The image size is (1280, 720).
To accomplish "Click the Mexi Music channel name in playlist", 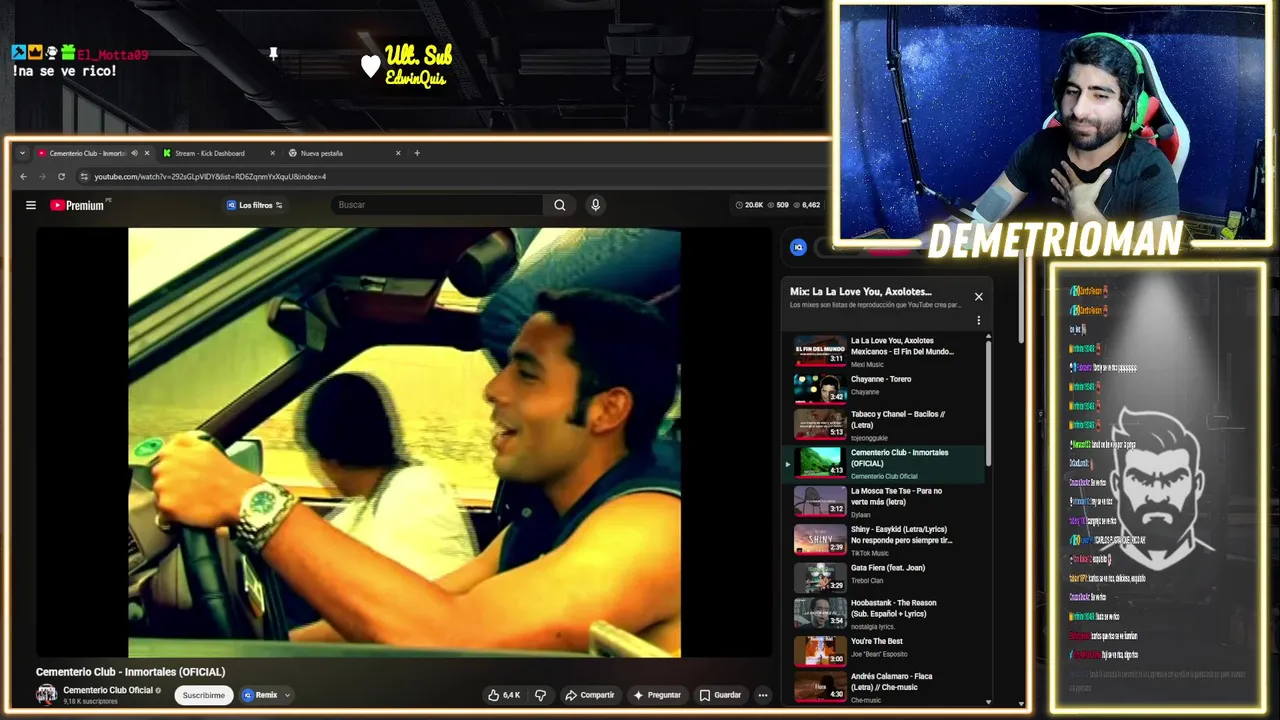I will [867, 365].
